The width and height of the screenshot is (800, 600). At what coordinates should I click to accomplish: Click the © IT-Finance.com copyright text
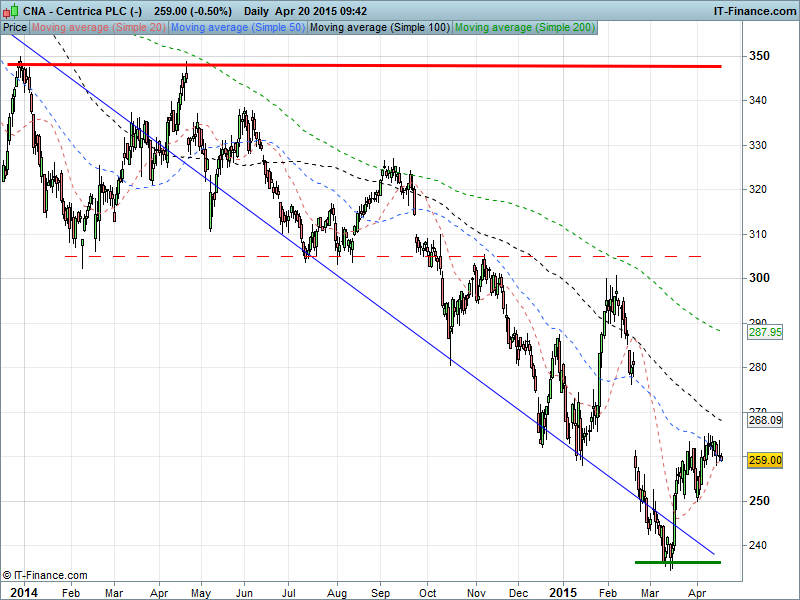[45, 576]
